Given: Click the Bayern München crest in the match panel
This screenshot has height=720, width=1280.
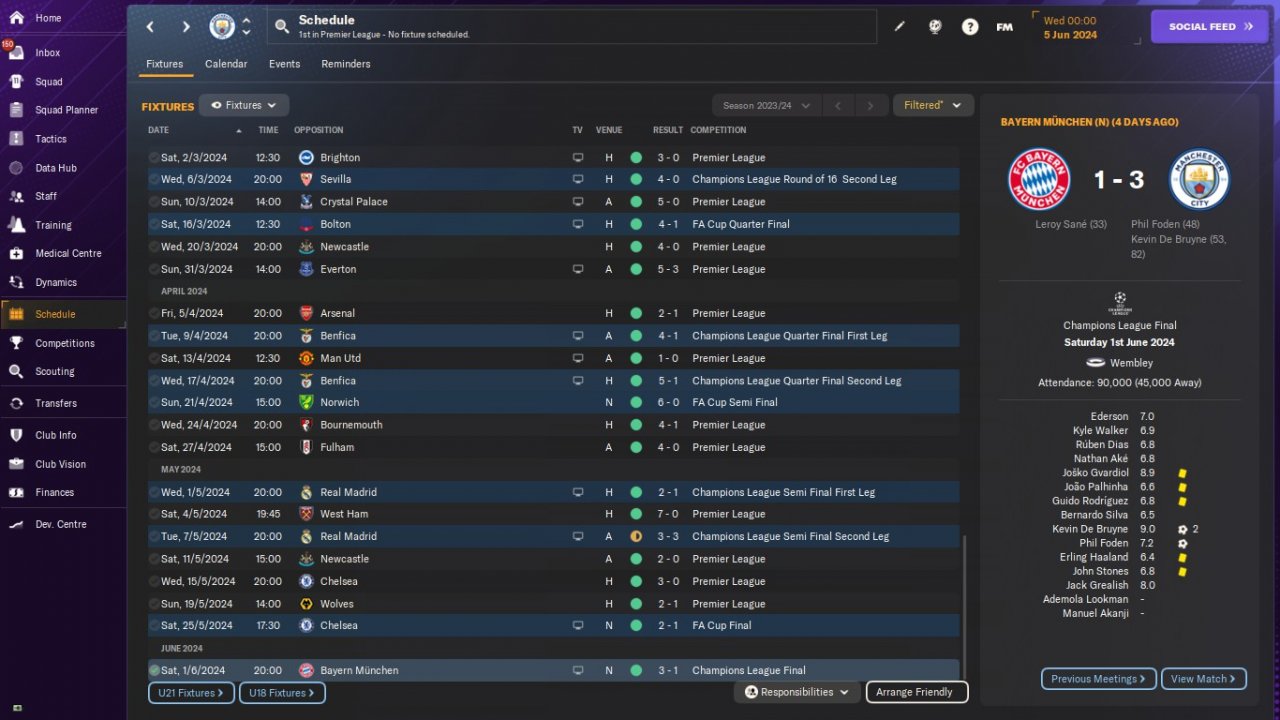Looking at the screenshot, I should [1039, 180].
